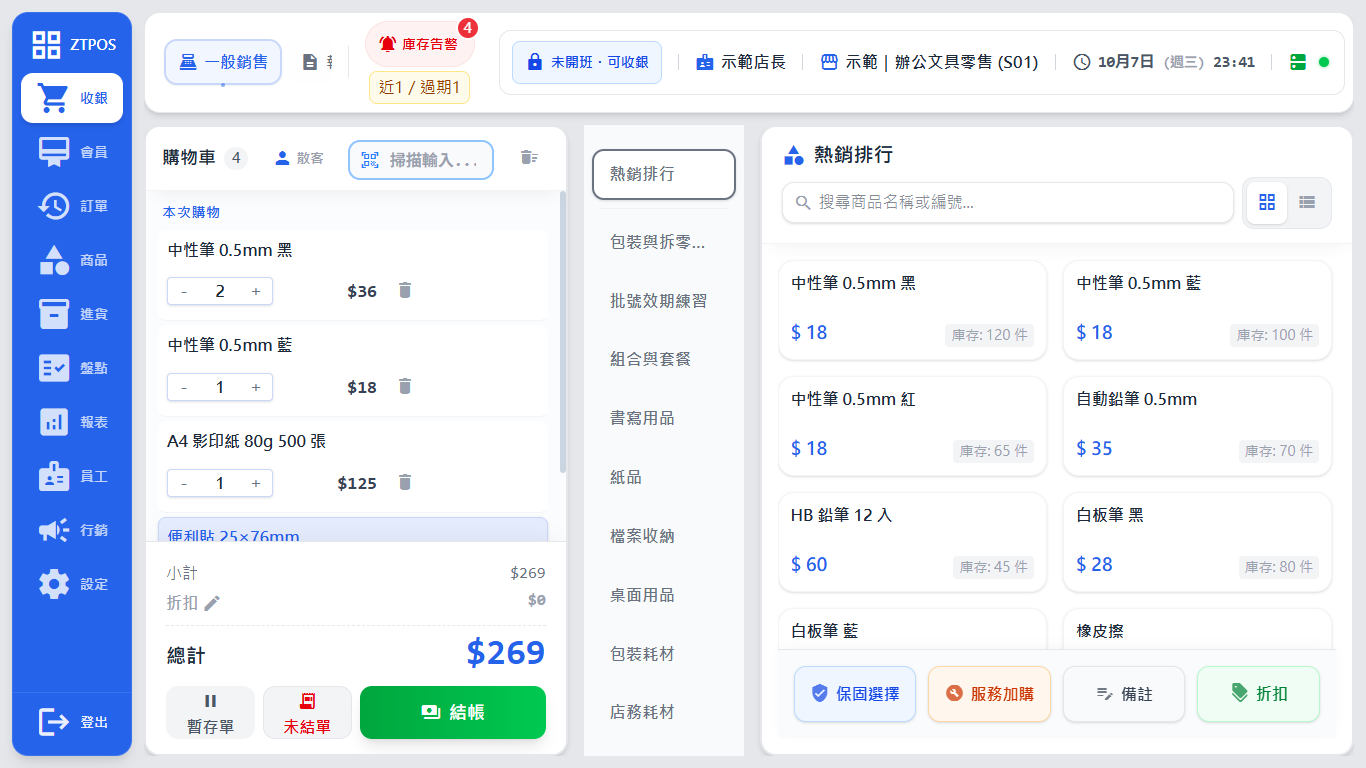Click the server status icon in the top bar
Screen dimensions: 1366x768
(x=1298, y=62)
